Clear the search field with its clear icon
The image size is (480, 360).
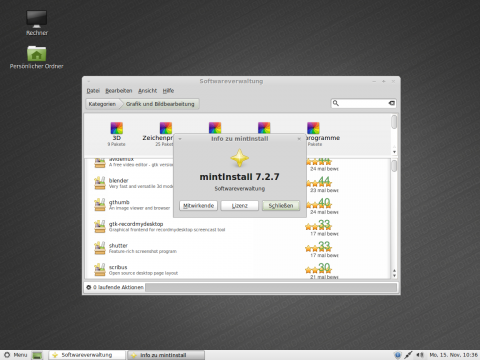[x=392, y=103]
